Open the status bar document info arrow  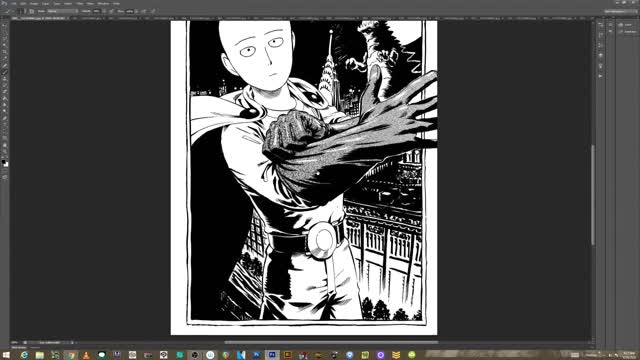pyautogui.click(x=72, y=342)
